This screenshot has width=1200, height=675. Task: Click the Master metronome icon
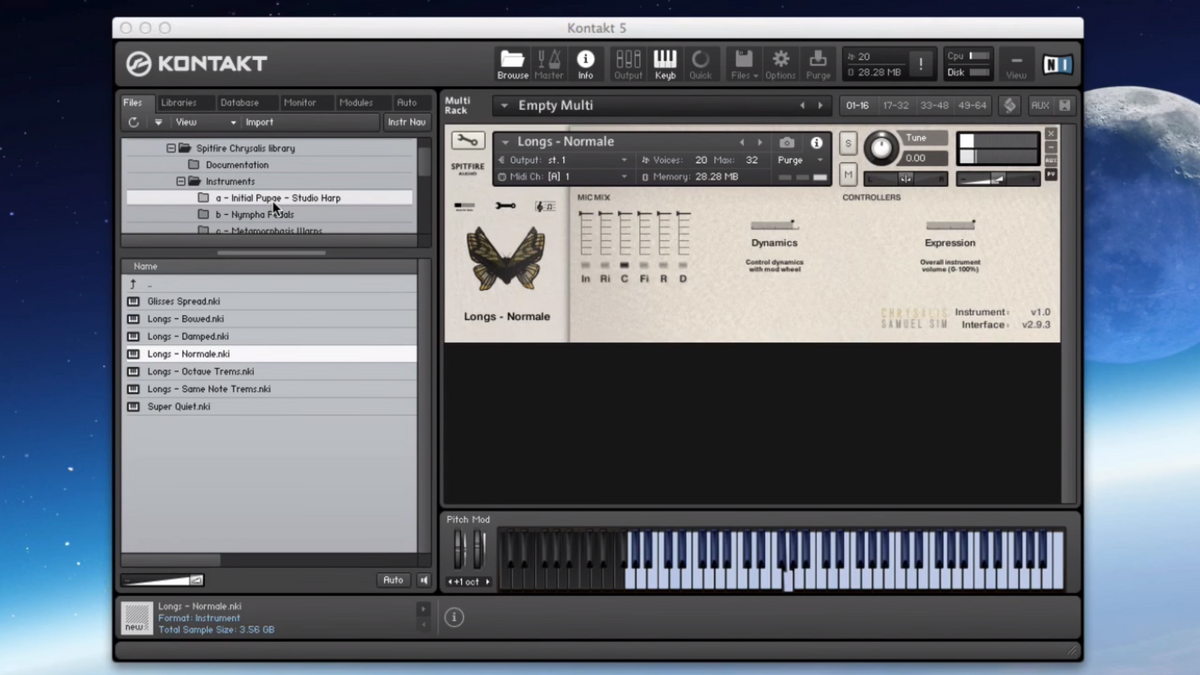pos(548,64)
